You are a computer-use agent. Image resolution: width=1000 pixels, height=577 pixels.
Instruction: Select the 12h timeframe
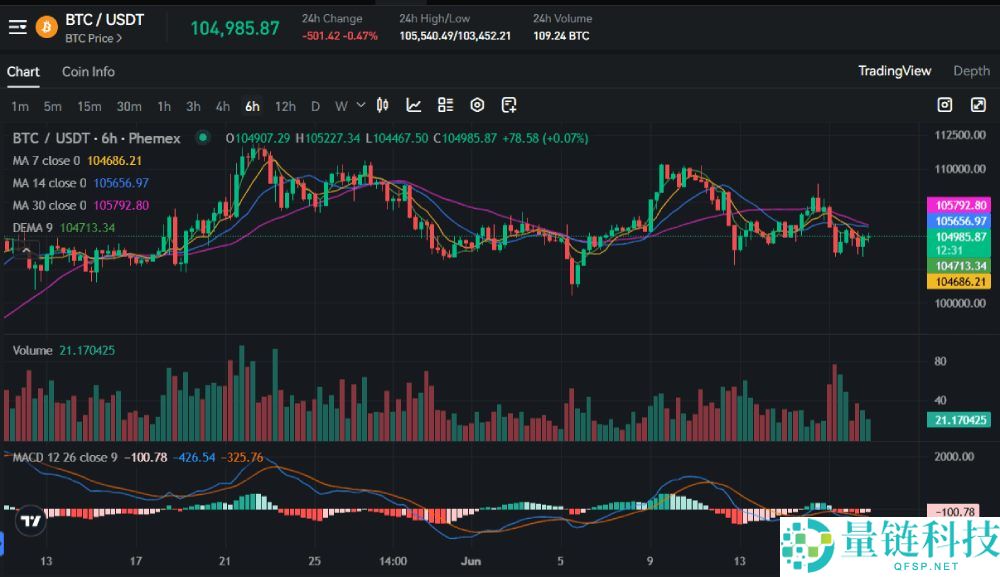tap(285, 106)
